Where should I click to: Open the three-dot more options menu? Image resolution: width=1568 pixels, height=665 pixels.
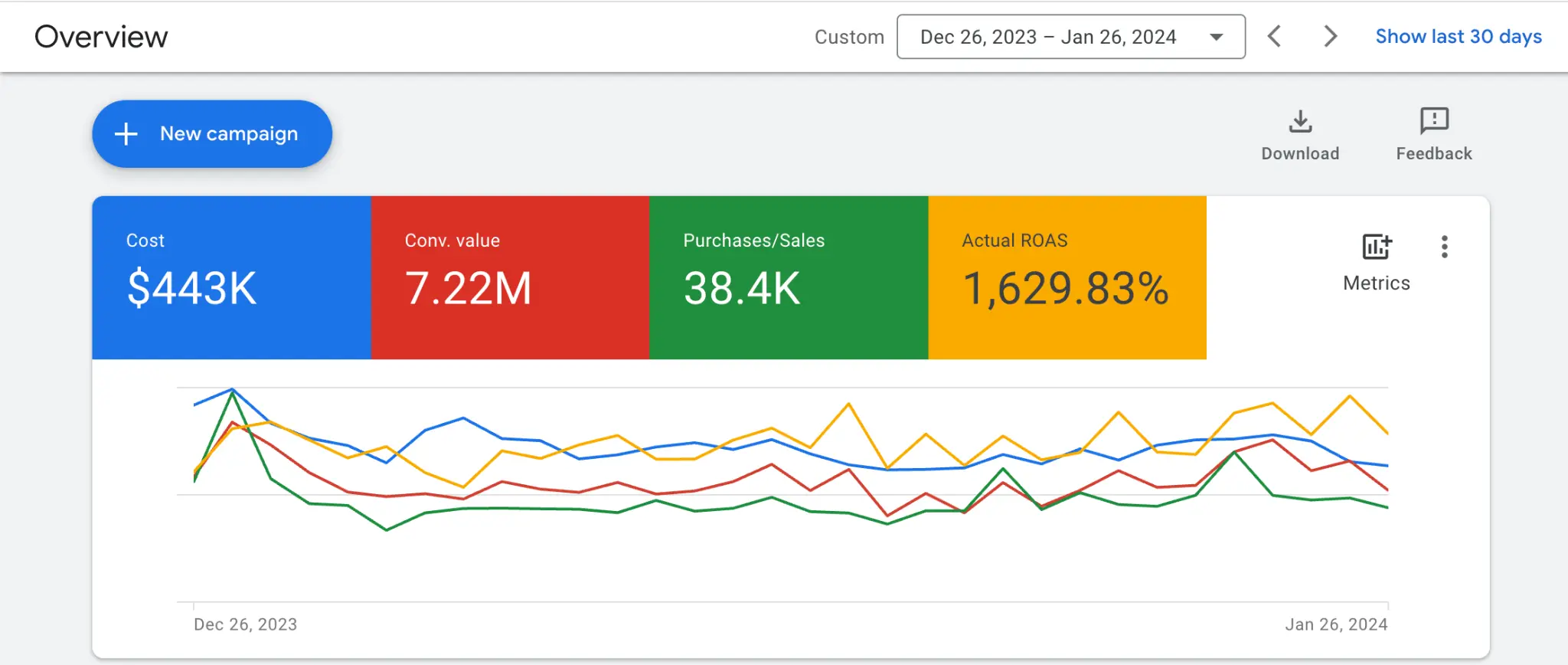(1445, 247)
